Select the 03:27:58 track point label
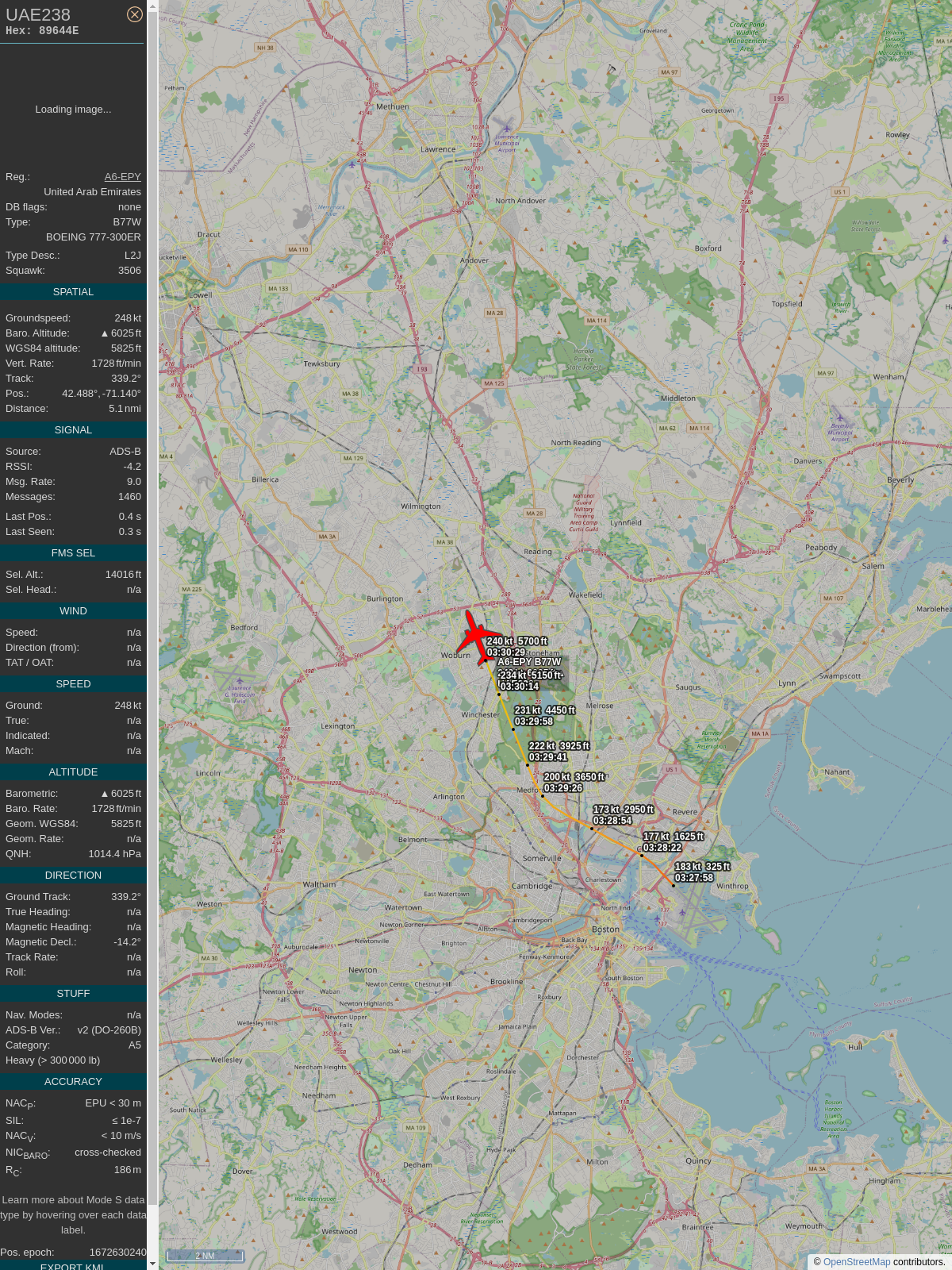The height and width of the screenshot is (1270, 952). point(694,878)
